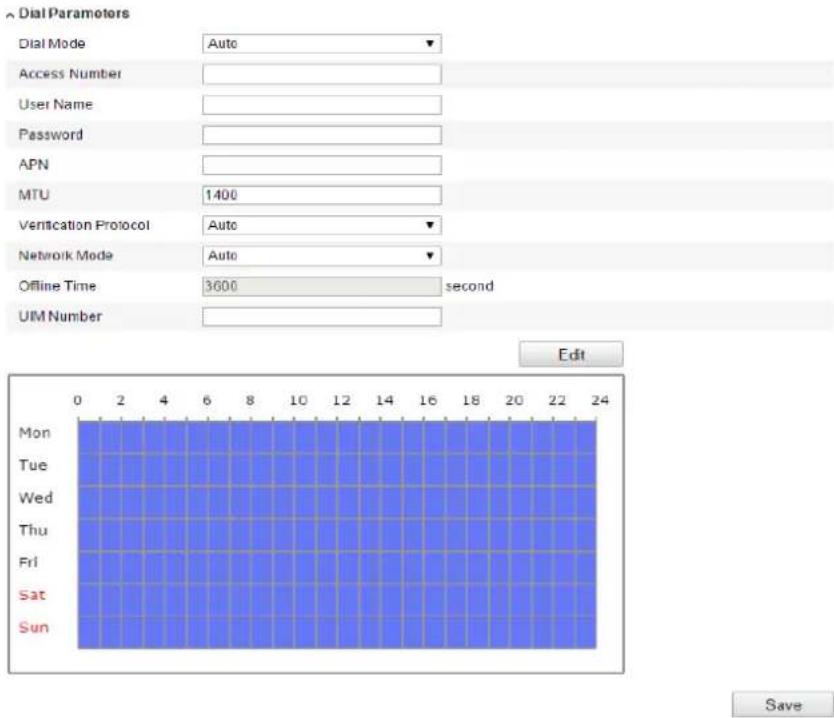Viewport: 834px width, 718px height.
Task: Click the hour label 12 on timeline
Action: pos(341,400)
